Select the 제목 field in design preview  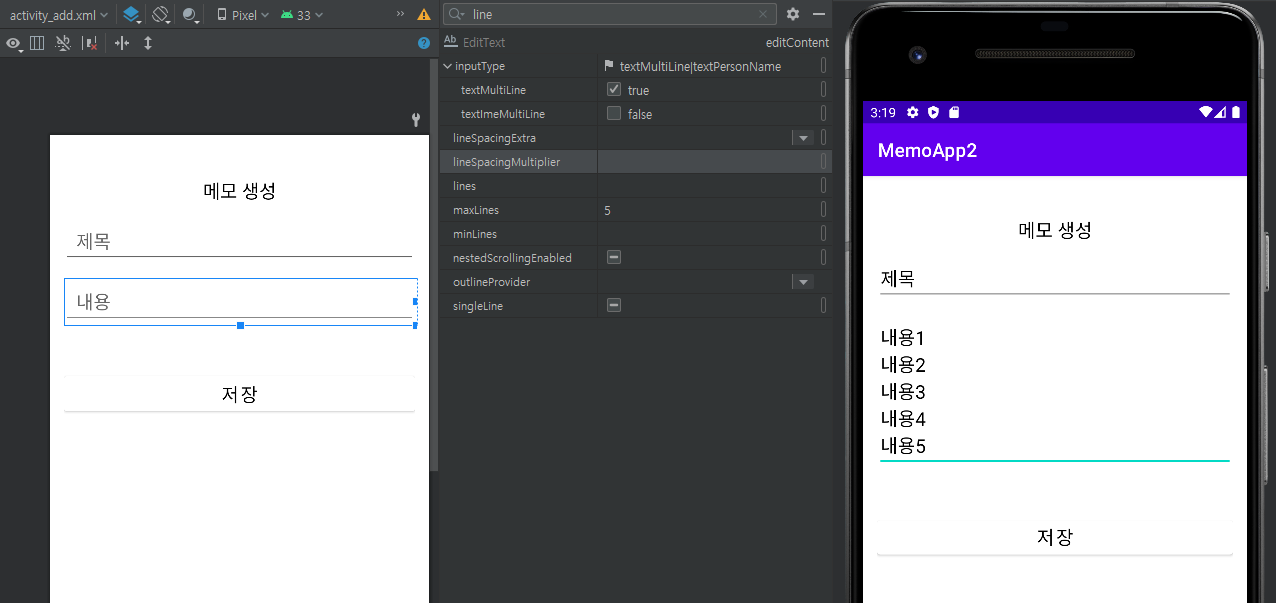[x=239, y=242]
